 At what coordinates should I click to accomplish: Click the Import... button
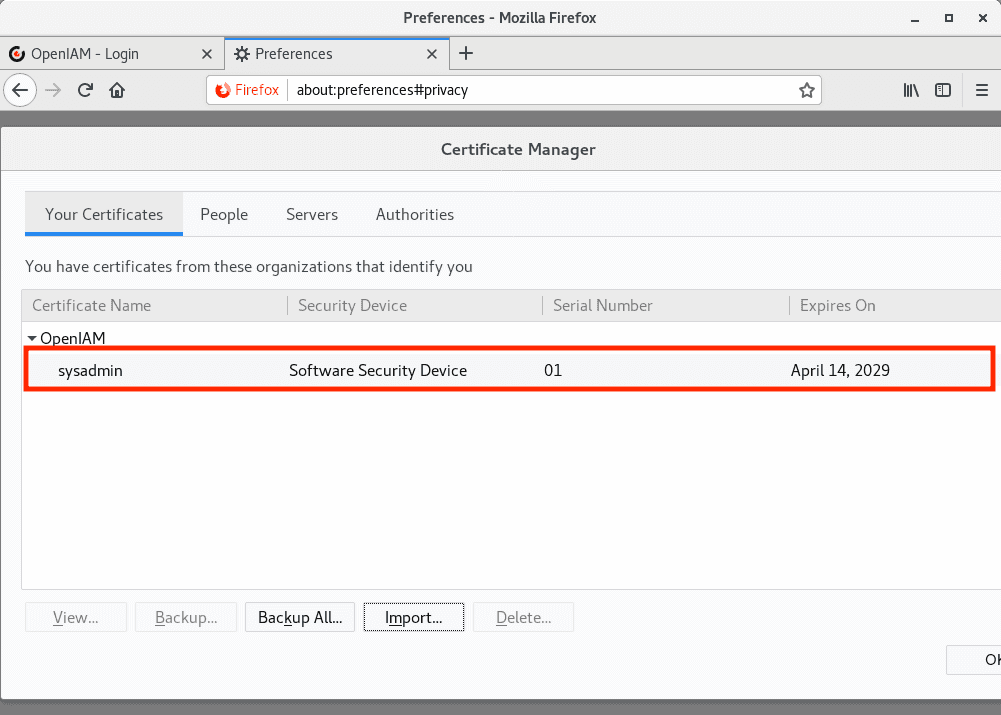point(414,618)
